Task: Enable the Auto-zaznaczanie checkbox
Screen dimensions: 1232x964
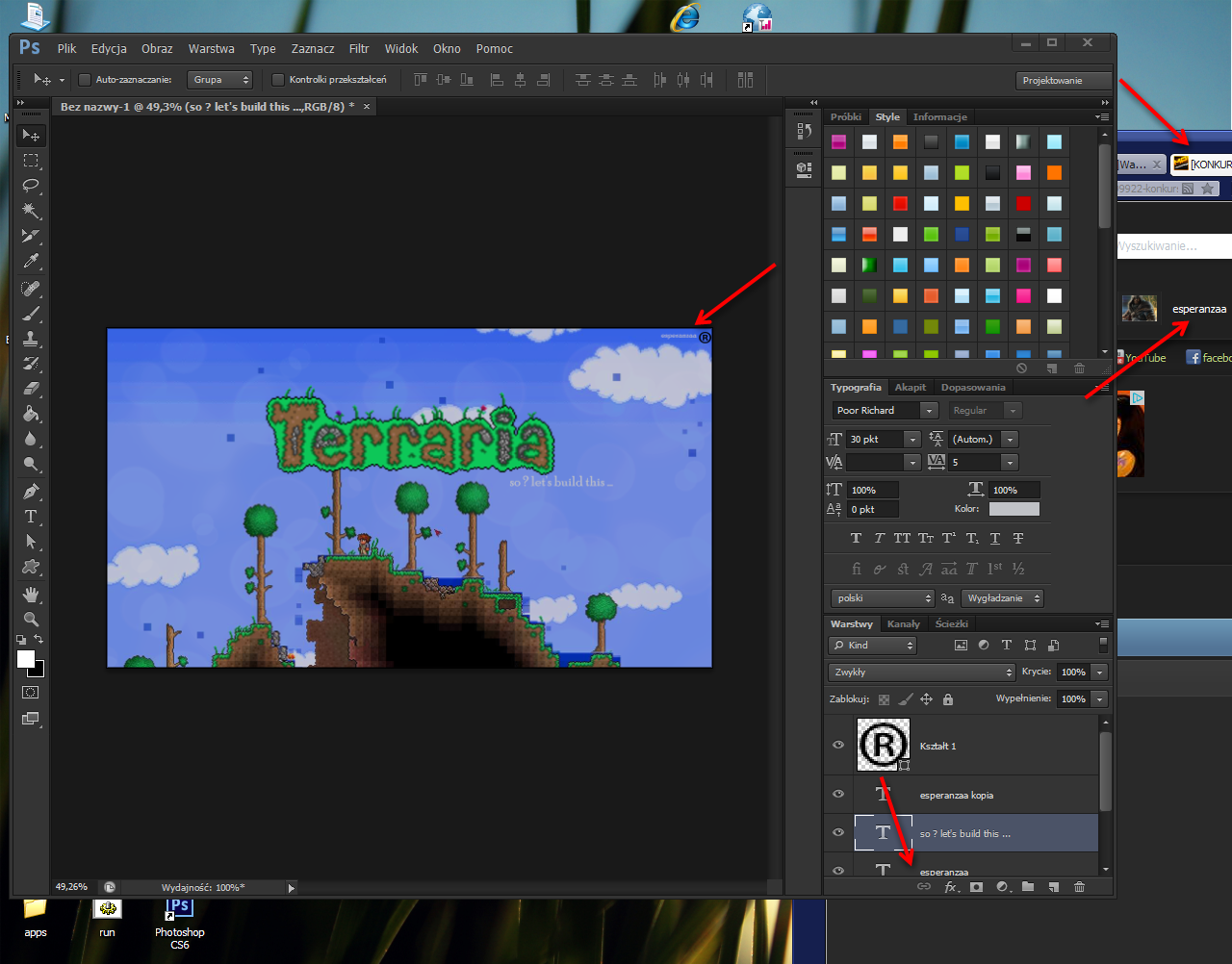Action: point(84,80)
